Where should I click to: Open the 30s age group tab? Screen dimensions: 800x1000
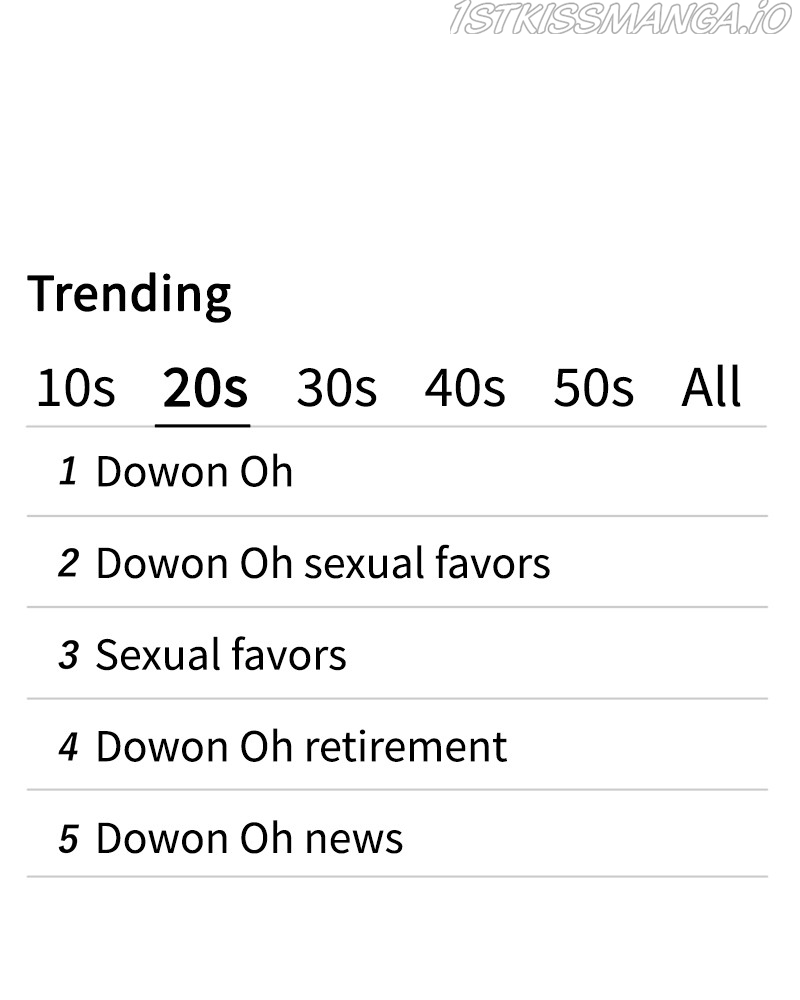(336, 388)
